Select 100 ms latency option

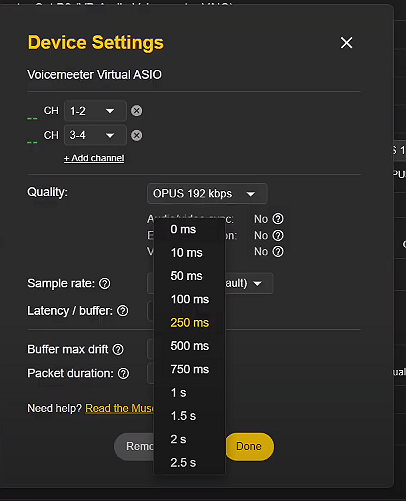[189, 299]
